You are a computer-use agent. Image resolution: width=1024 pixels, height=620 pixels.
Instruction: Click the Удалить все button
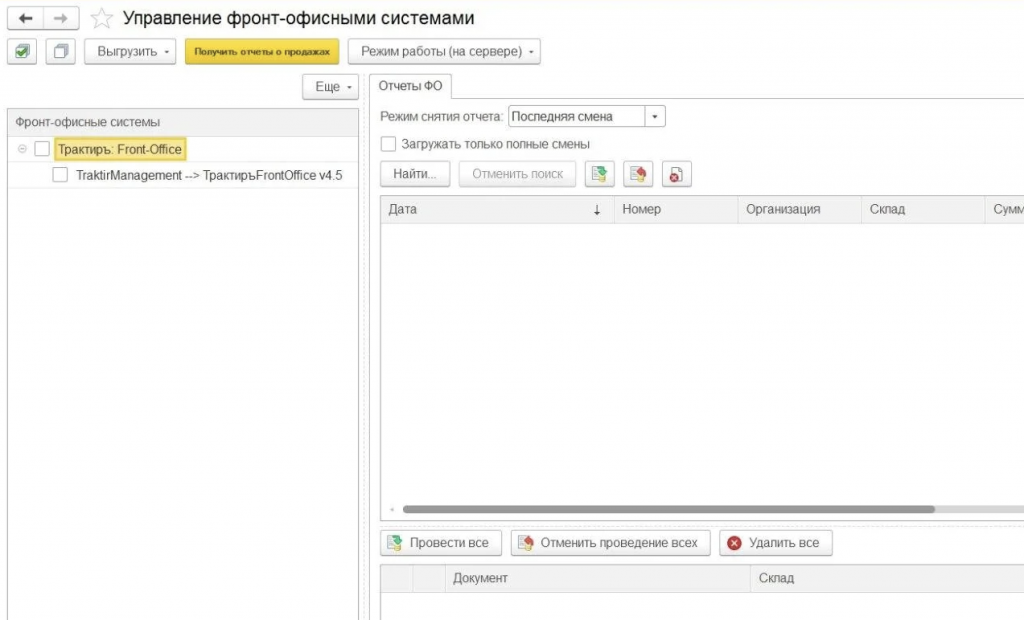tap(776, 543)
